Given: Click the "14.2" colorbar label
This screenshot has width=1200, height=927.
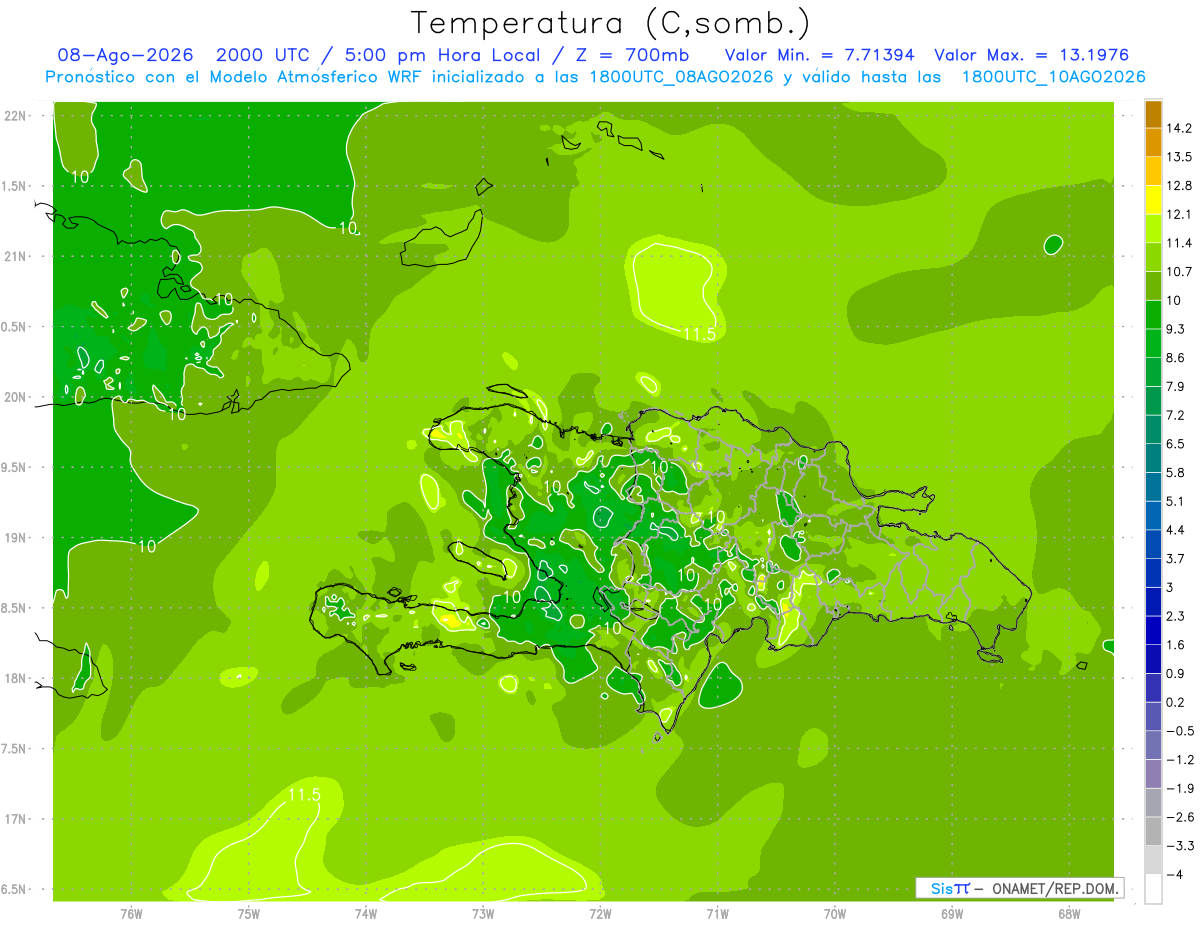Looking at the screenshot, I should pos(1181,128).
